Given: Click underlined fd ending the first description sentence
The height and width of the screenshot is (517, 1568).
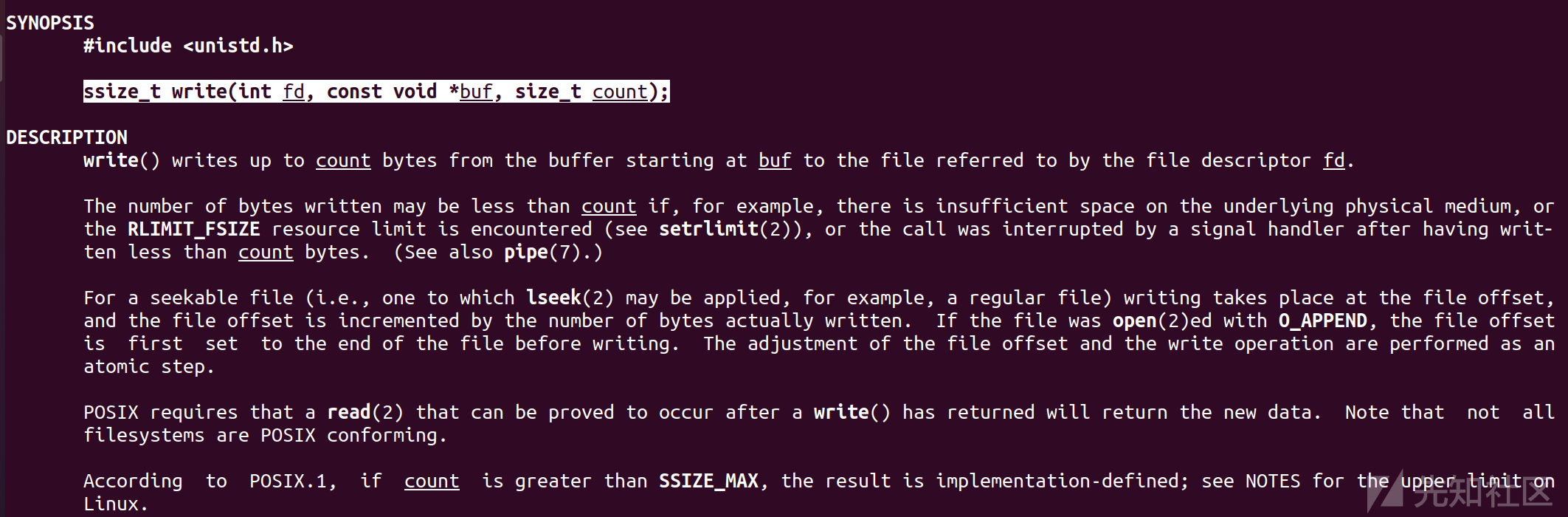Looking at the screenshot, I should [1334, 160].
